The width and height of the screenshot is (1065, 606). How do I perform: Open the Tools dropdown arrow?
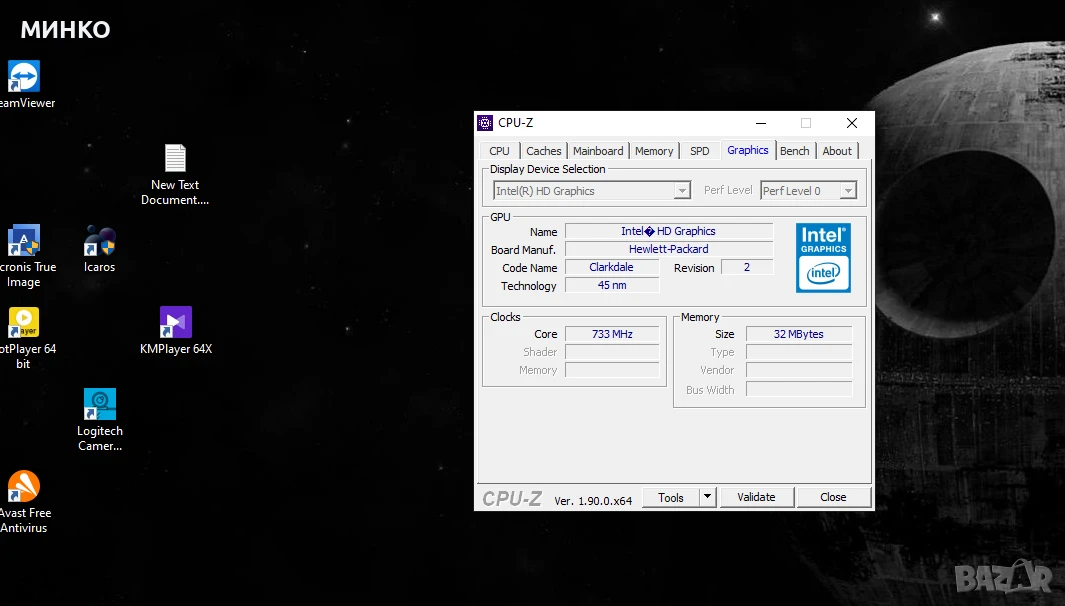coord(707,497)
